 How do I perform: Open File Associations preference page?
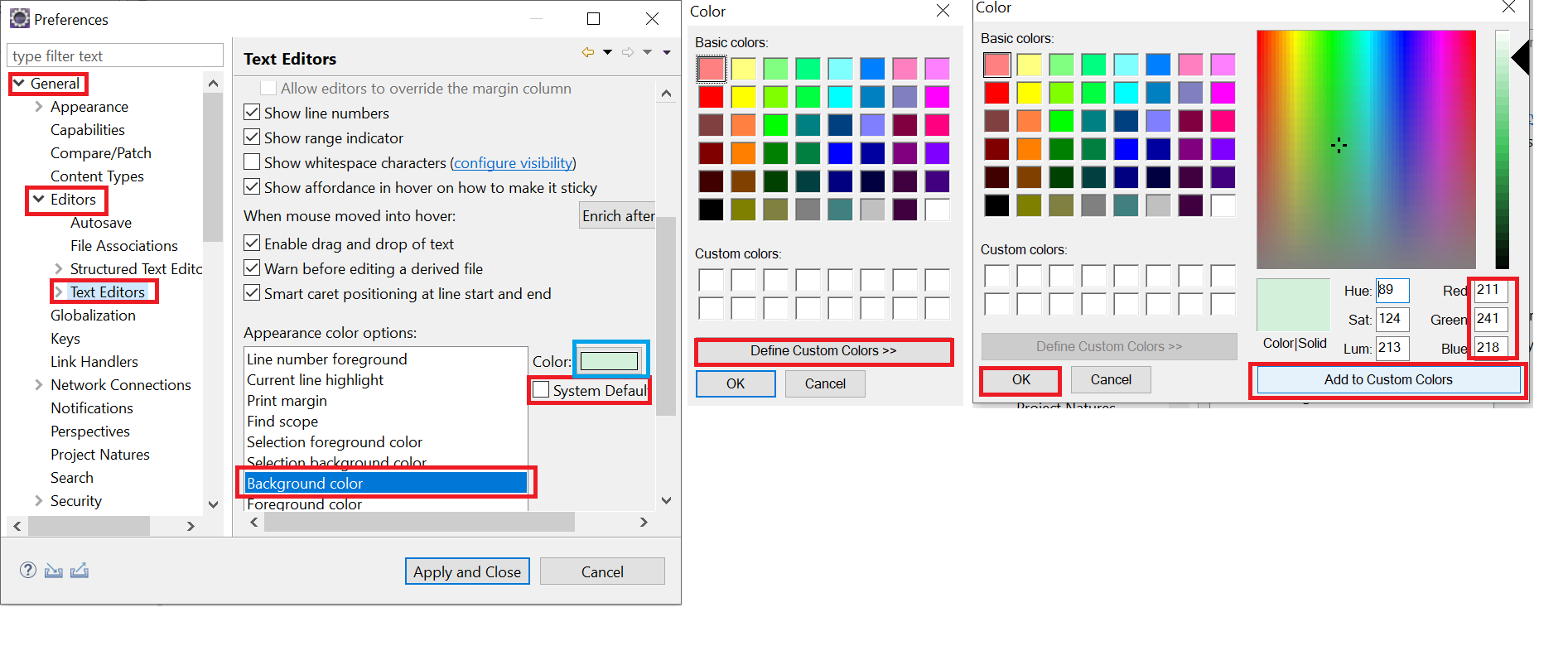tap(124, 245)
